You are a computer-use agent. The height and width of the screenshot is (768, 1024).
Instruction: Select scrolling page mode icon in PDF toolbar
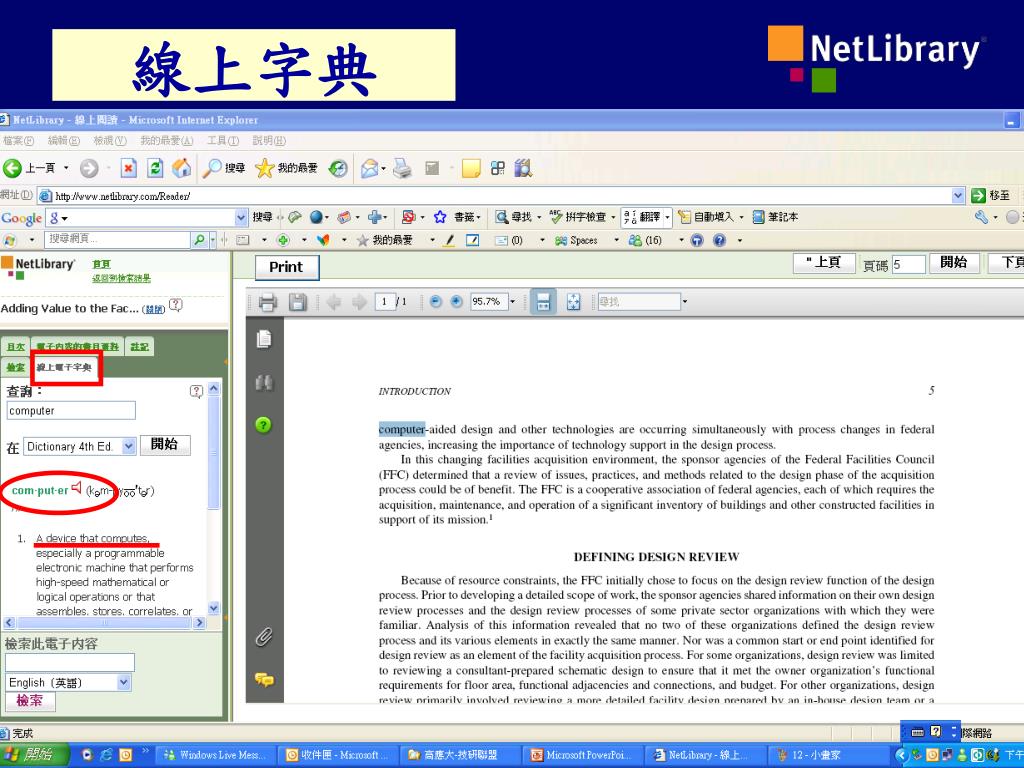[x=543, y=302]
